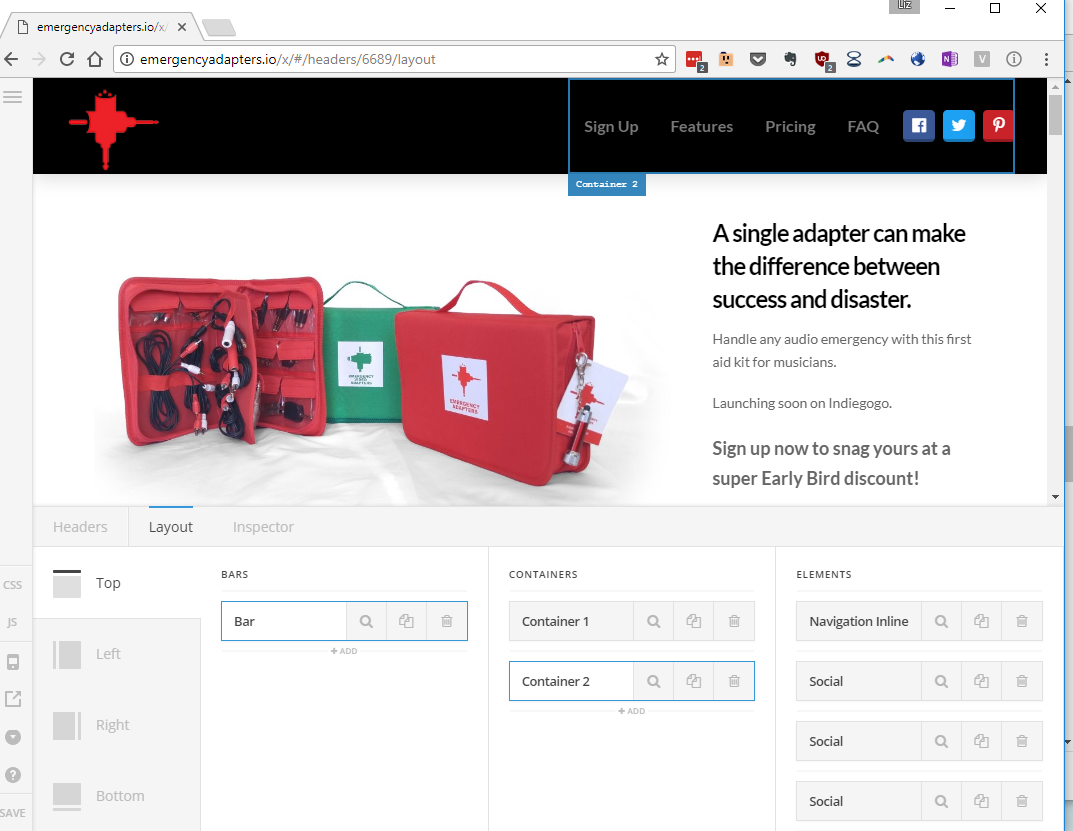Screen dimensions: 1073x831
Task: Expand the sidebar circle dropdown arrow icon
Action: tap(13, 737)
